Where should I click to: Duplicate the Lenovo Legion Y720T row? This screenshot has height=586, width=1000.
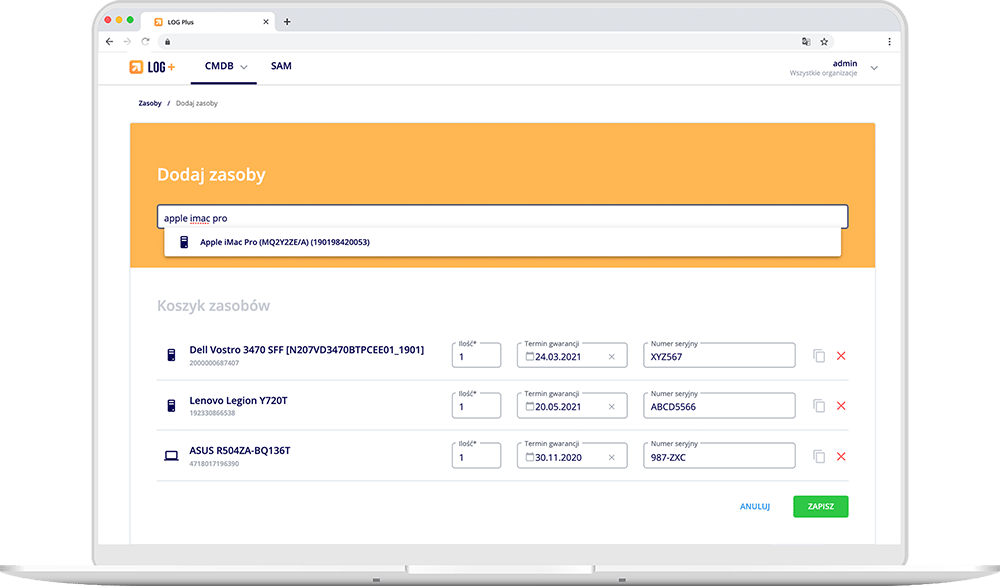(819, 406)
